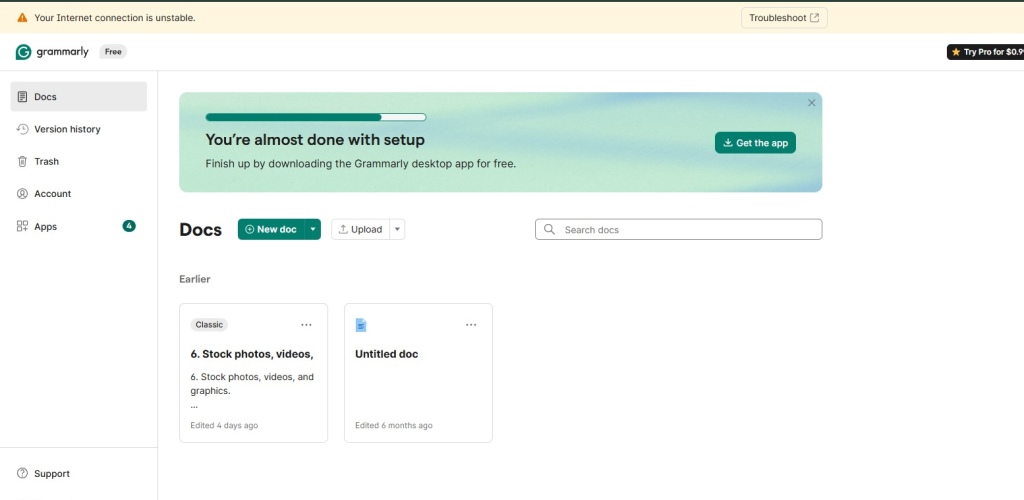The height and width of the screenshot is (500, 1024).
Task: Click the 'Earlier' section heading
Action: pyautogui.click(x=195, y=279)
